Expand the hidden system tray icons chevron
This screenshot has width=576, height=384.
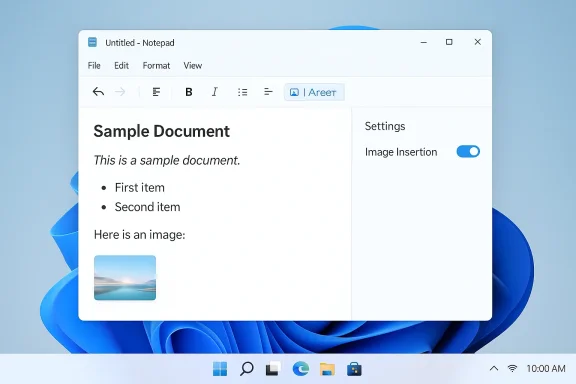494,368
